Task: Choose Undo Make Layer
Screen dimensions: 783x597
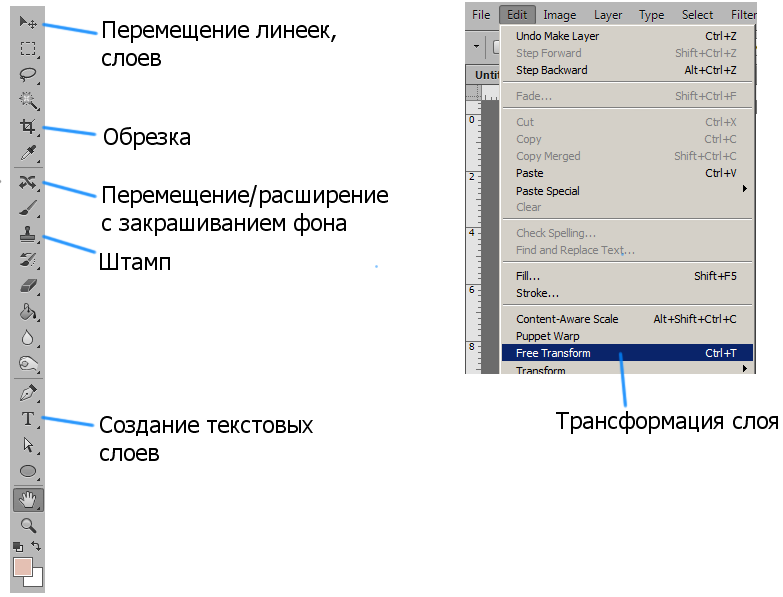Action: [627, 36]
